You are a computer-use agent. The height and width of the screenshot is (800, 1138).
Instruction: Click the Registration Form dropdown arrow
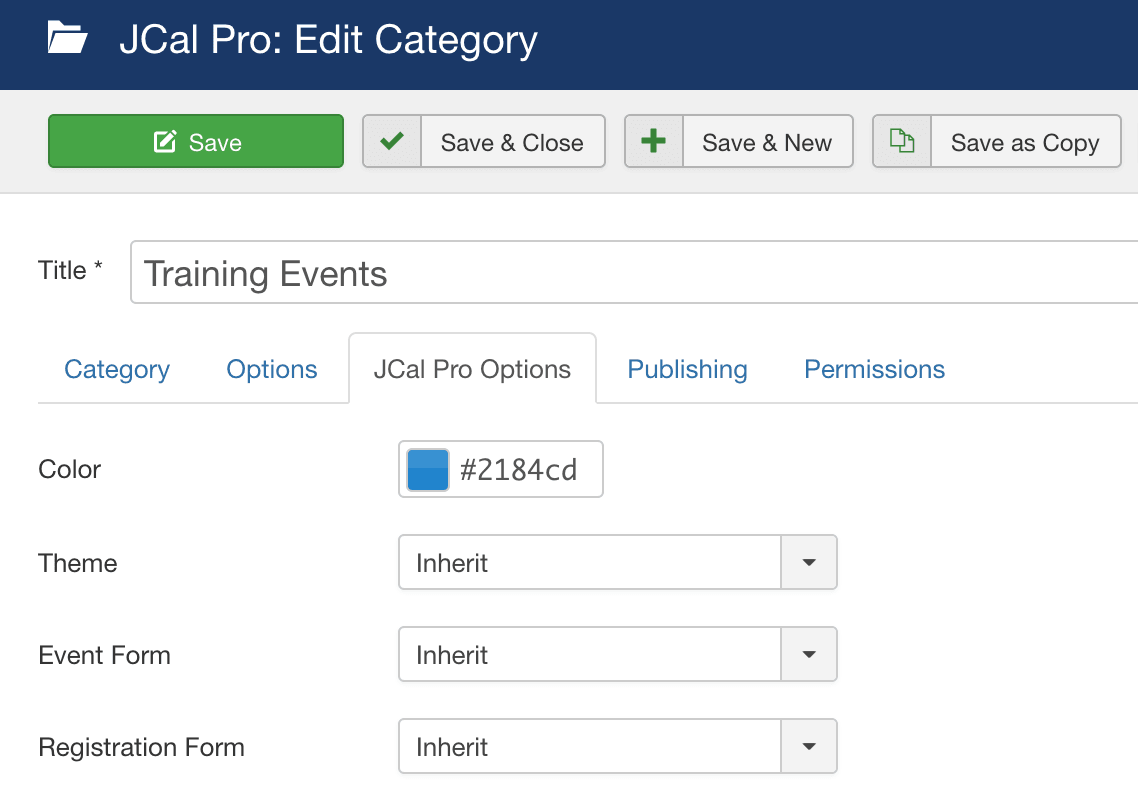pos(809,746)
